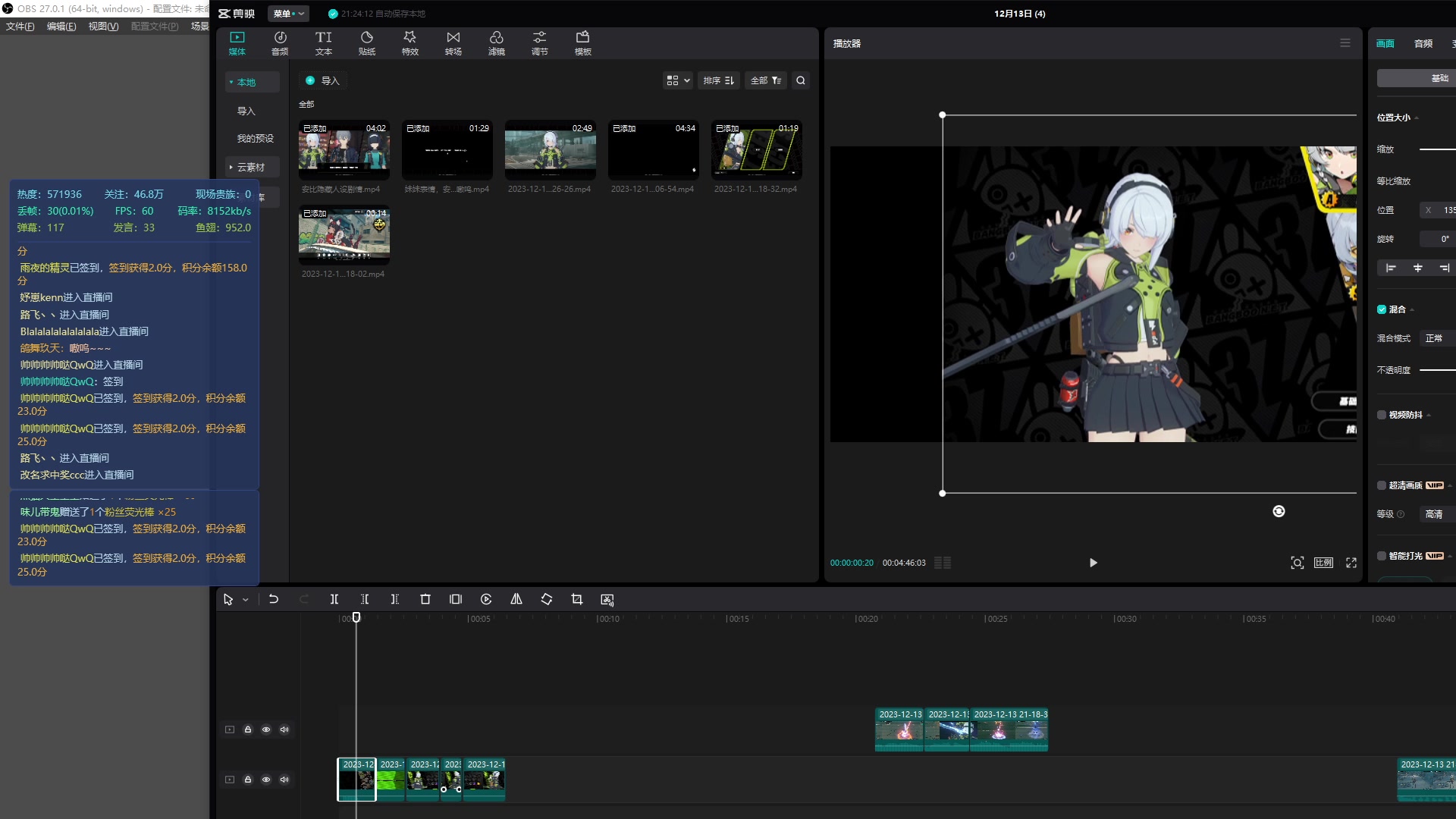This screenshot has height=819, width=1456.
Task: Open the 等级 高清 quality dropdown
Action: click(1437, 514)
